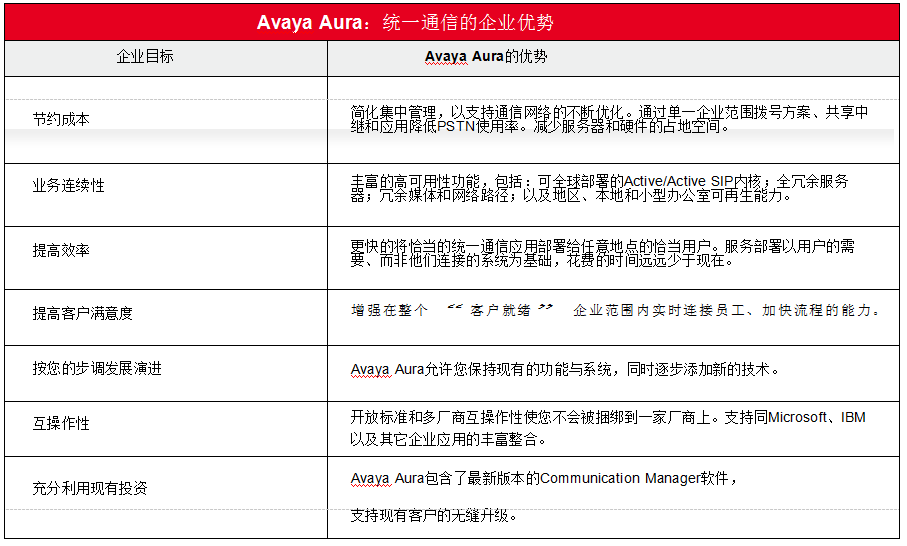Click the '互操作性' row label
Screen dimensions: 907x546
point(61,423)
